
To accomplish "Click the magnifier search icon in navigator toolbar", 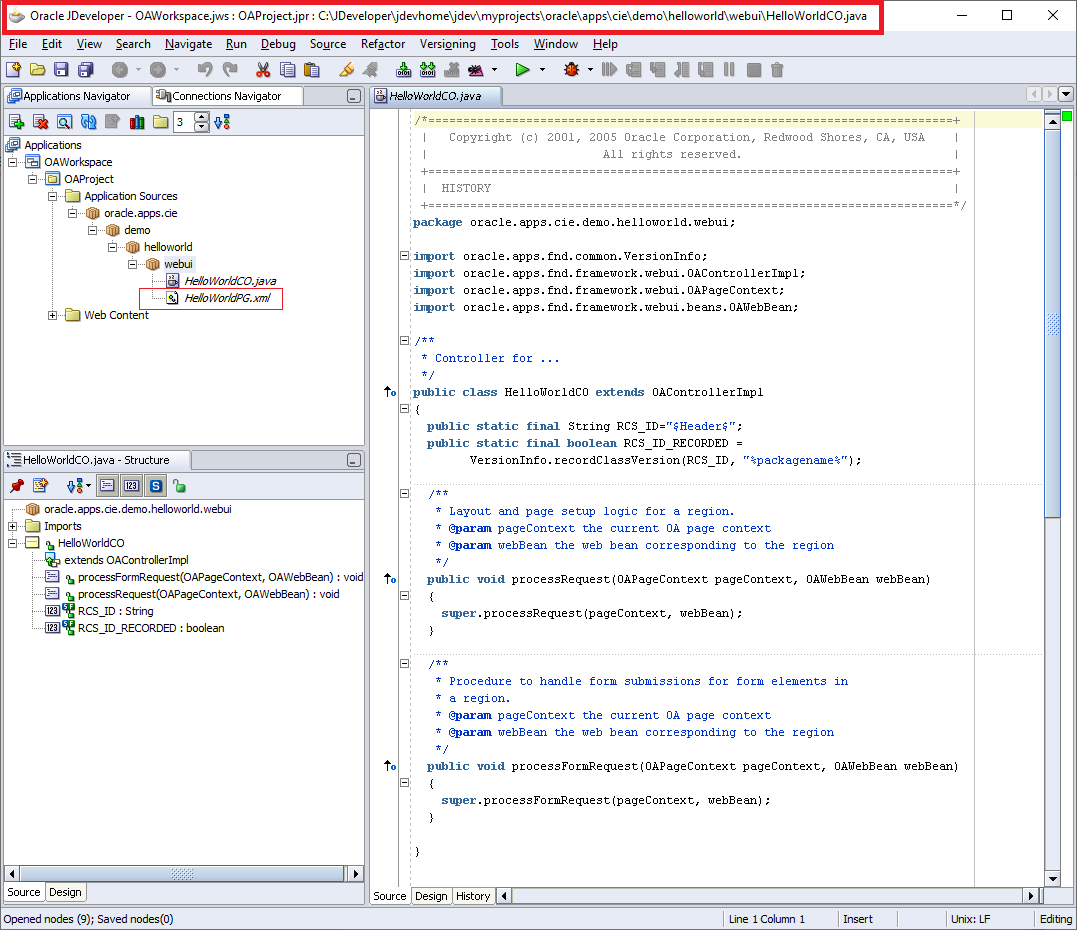I will coord(65,122).
